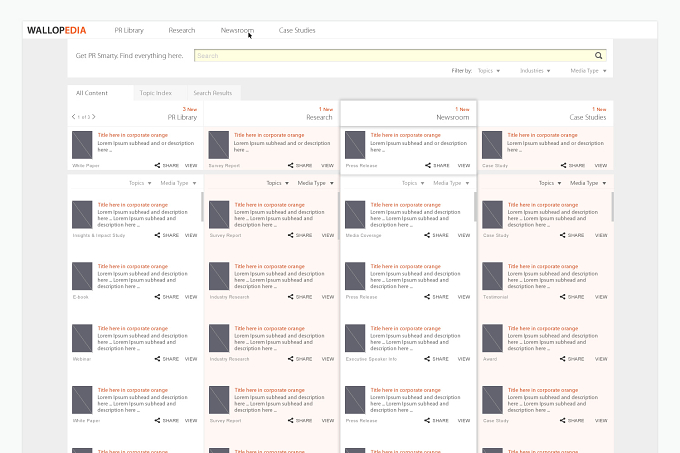The image size is (680, 453).
Task: Switch to the Topic Index tab
Action: tap(160, 93)
